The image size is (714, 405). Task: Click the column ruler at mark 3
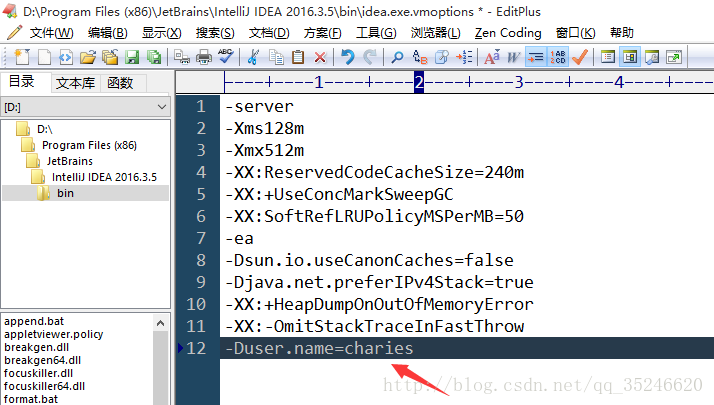click(519, 82)
